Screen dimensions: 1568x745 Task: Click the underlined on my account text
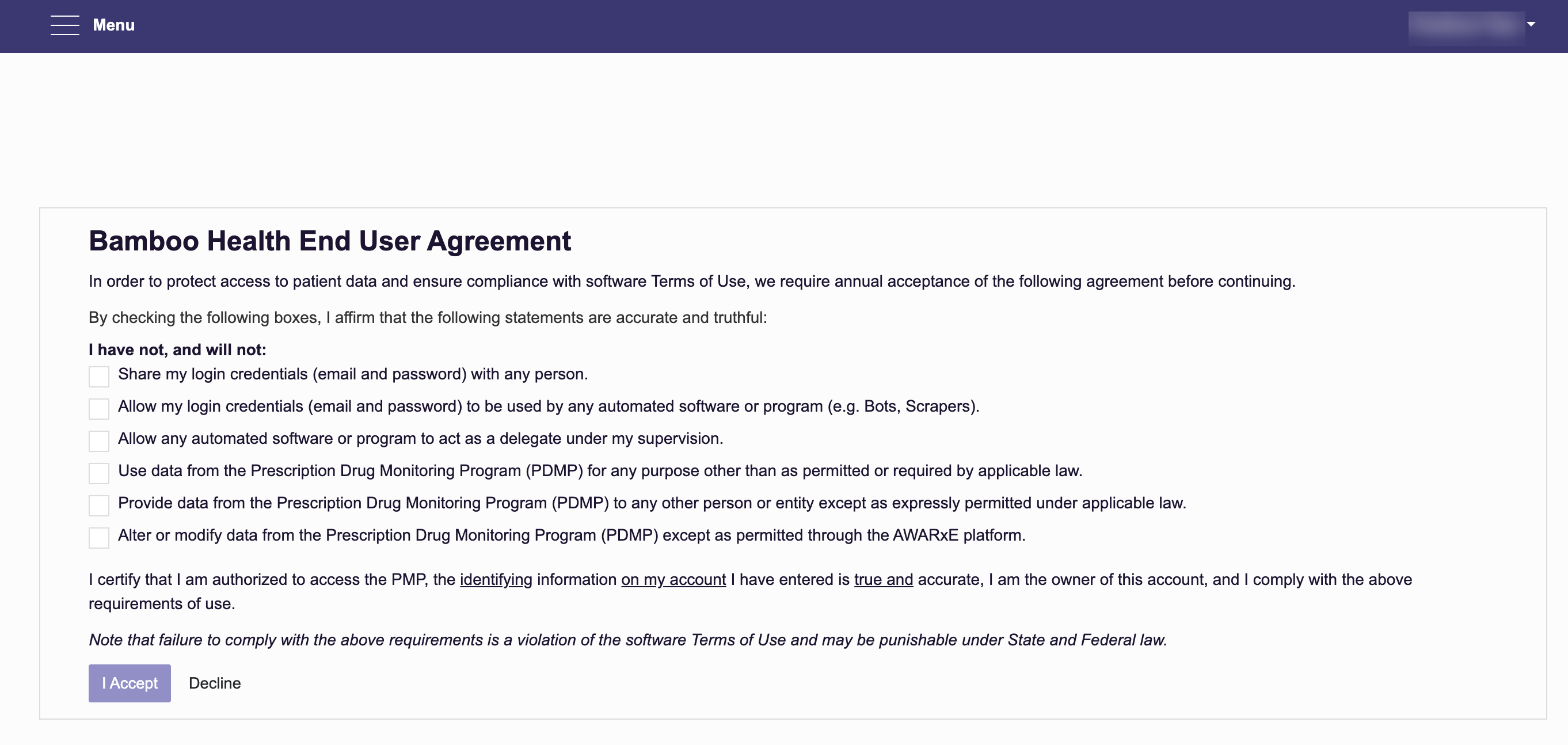(x=673, y=579)
